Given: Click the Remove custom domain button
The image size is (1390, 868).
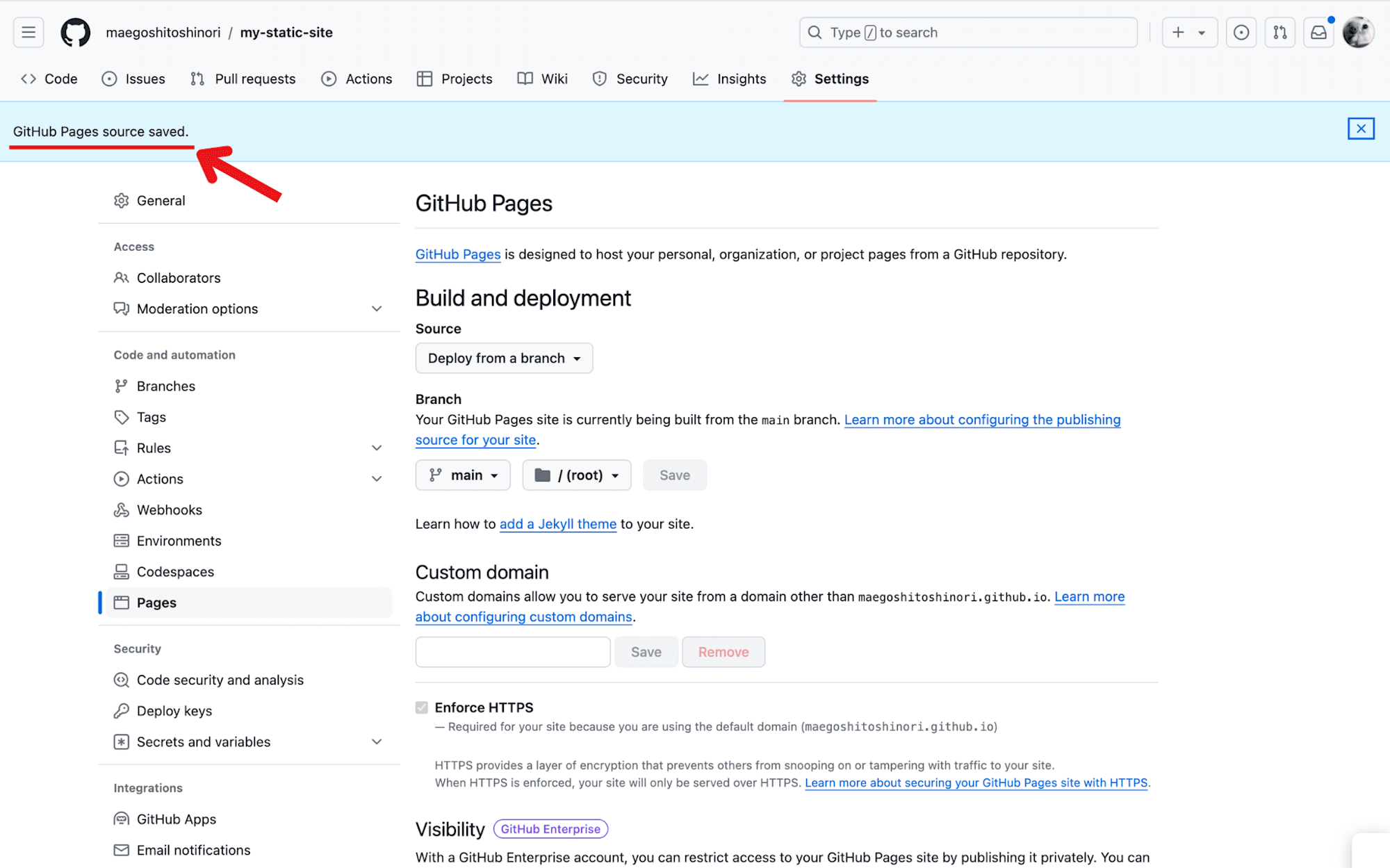Looking at the screenshot, I should tap(723, 652).
